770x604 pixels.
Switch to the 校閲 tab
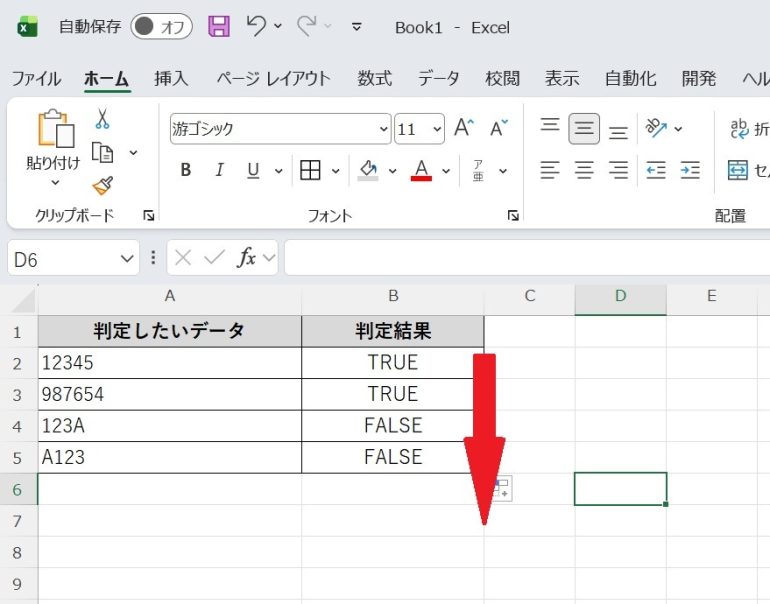point(502,79)
